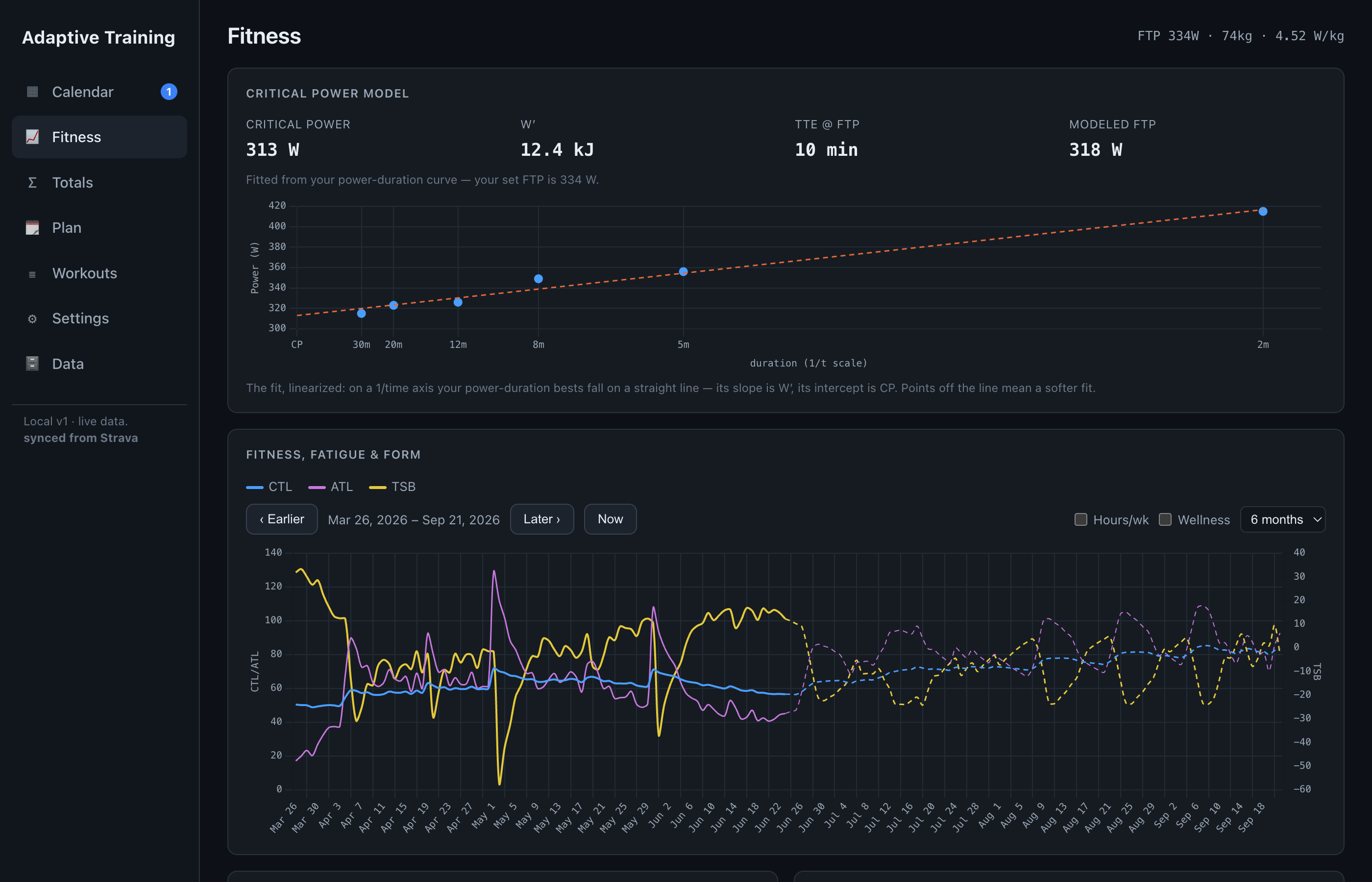Toggle the TSB legend swatch
The height and width of the screenshot is (882, 1372).
click(x=377, y=488)
